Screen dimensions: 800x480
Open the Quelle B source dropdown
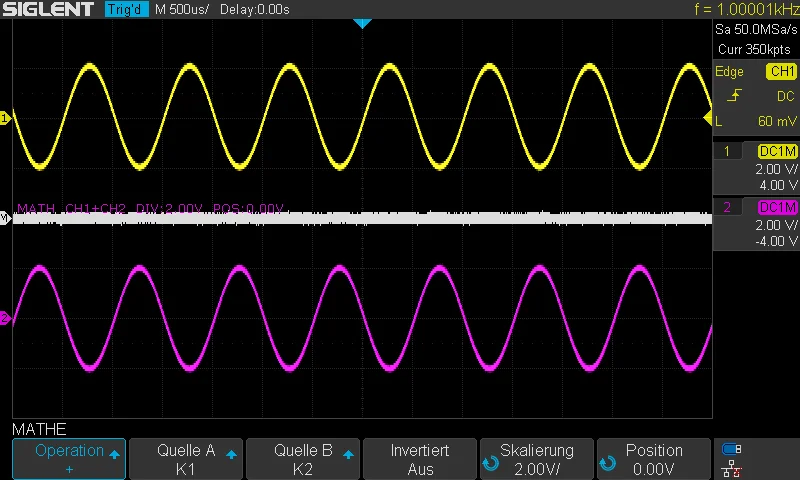[x=303, y=459]
